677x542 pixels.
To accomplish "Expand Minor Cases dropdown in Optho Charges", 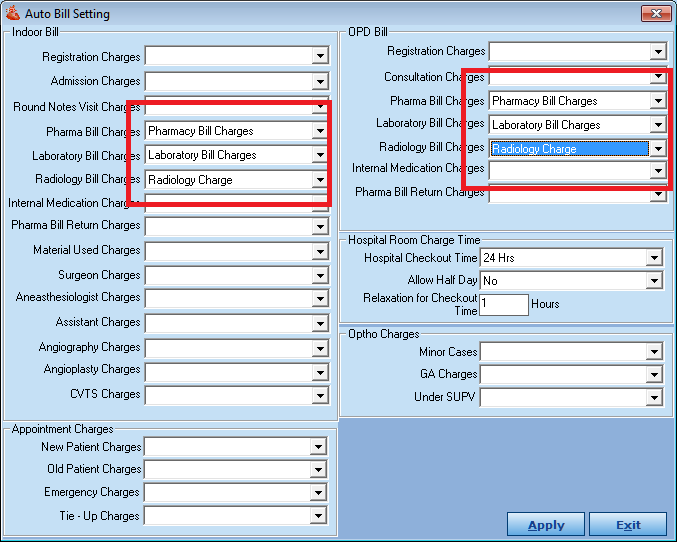I will [x=654, y=352].
